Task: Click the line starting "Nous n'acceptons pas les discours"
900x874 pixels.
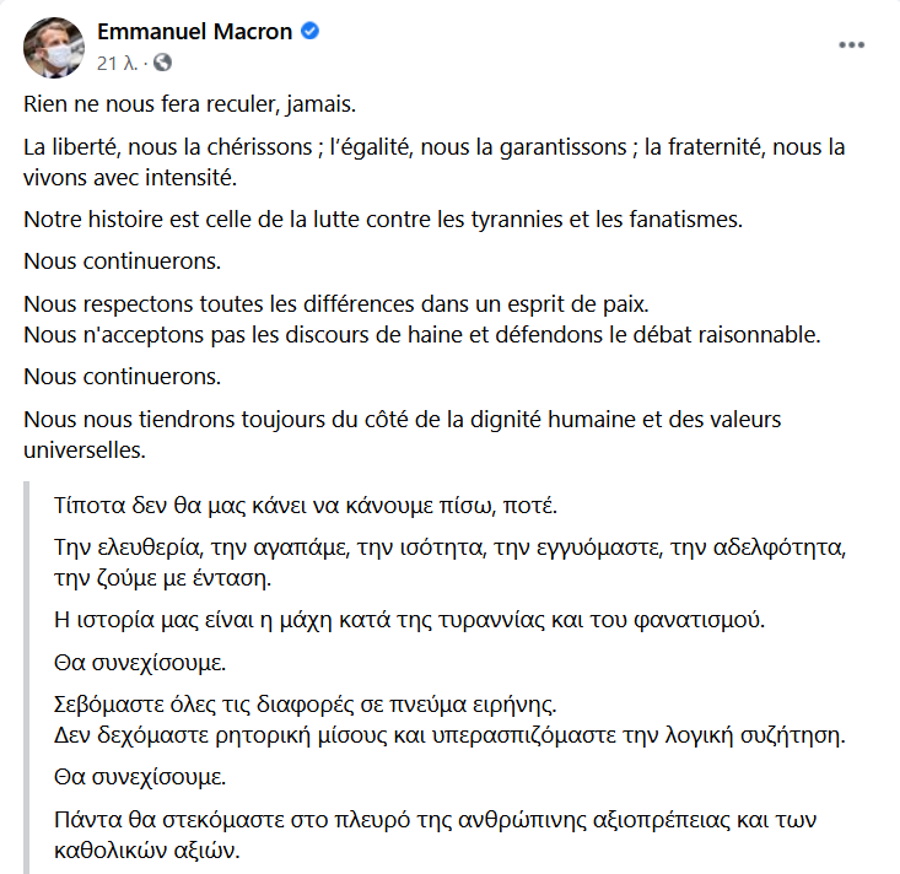Action: 421,334
